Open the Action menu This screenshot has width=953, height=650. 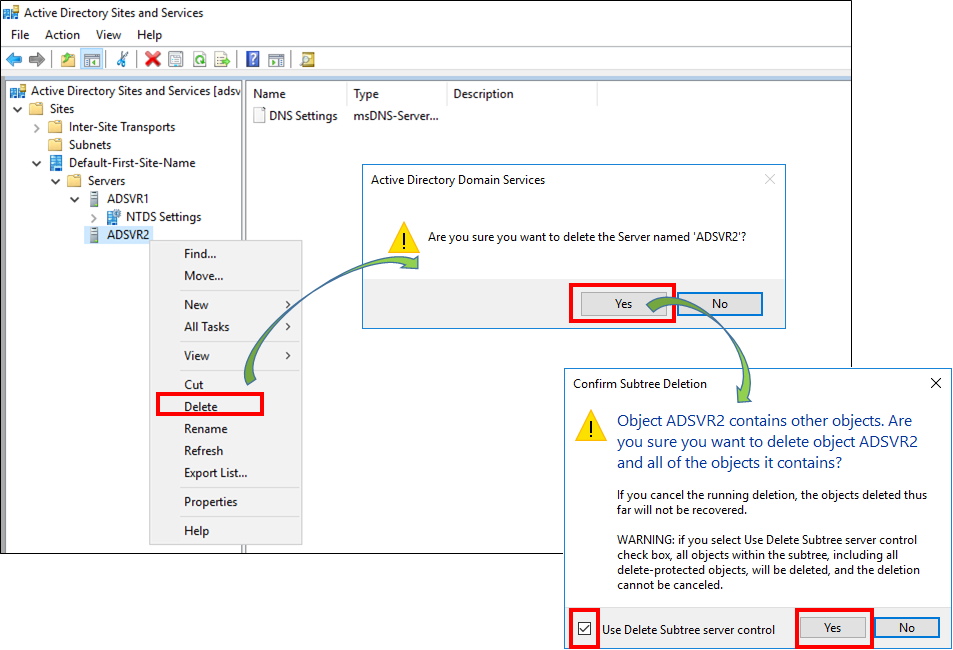tap(62, 35)
